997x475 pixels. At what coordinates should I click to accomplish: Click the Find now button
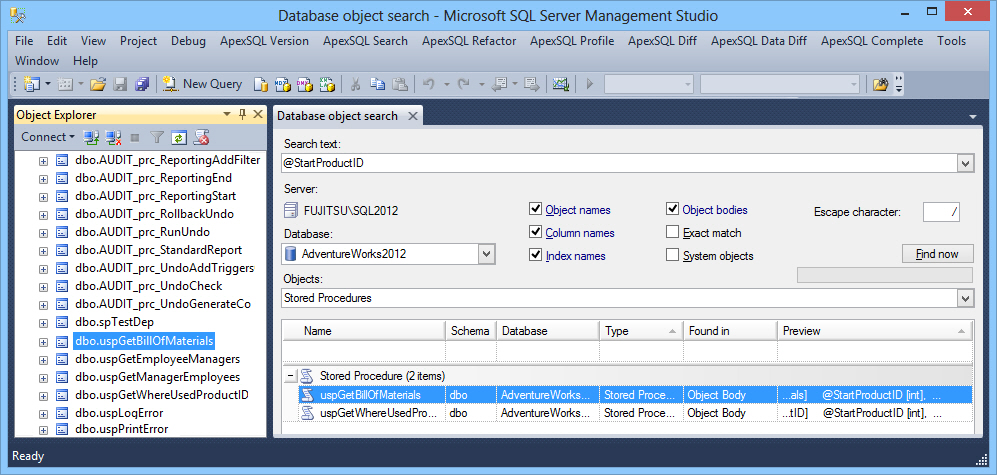click(x=937, y=254)
